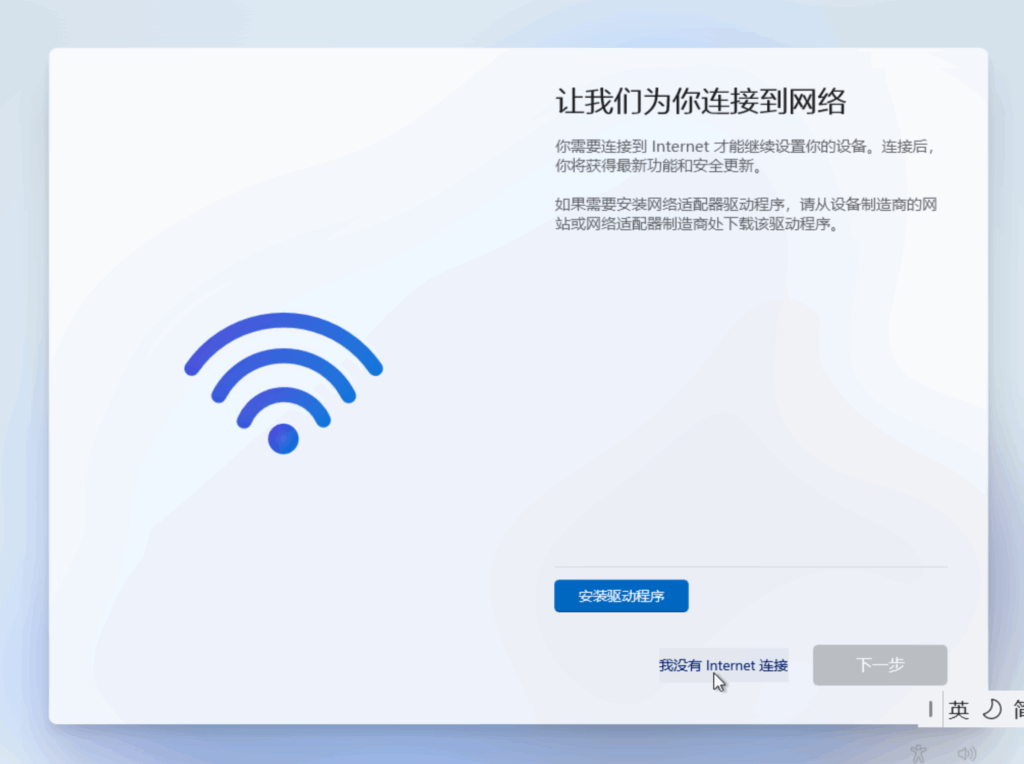The width and height of the screenshot is (1024, 764).
Task: Click the dot of the Wi-Fi graphic
Action: [x=283, y=439]
